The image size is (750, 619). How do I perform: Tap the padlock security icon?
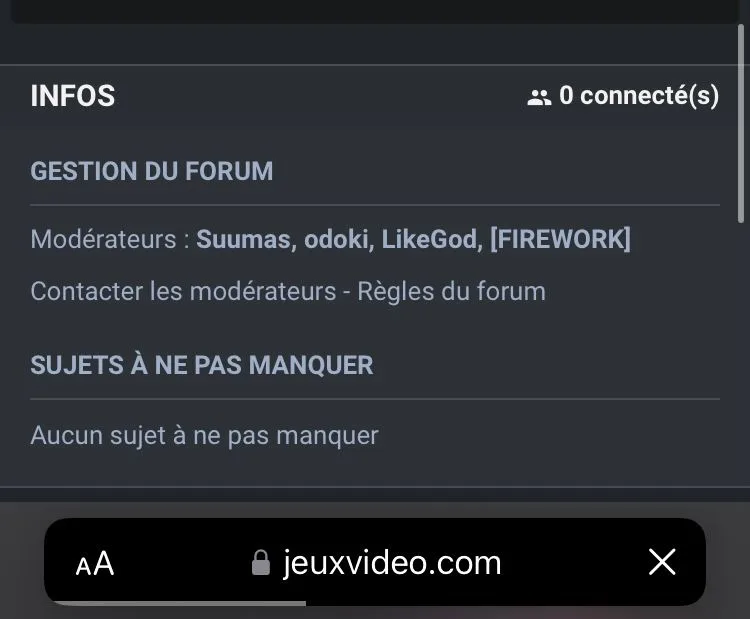[x=261, y=563]
